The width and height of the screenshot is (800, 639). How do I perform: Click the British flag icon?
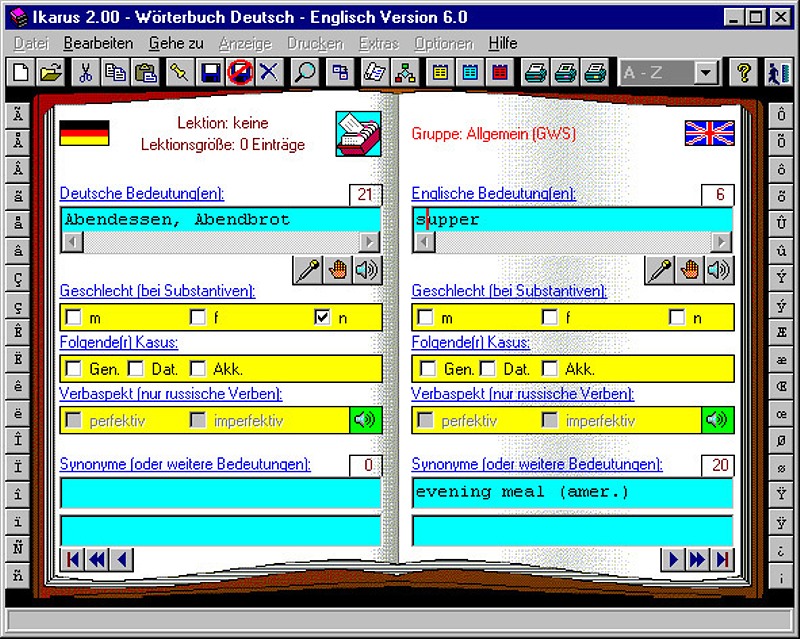(709, 133)
